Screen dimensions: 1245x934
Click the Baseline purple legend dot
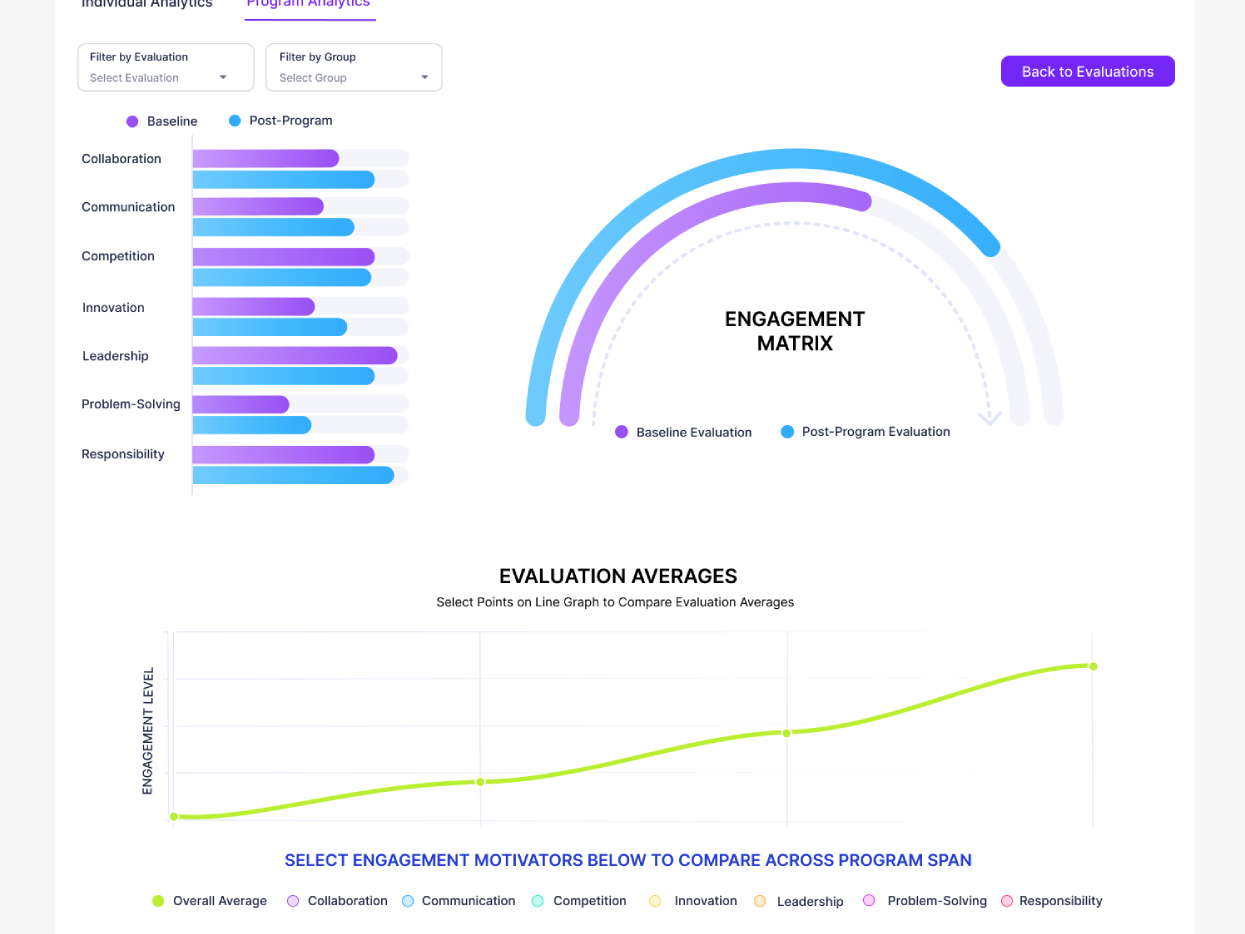pyautogui.click(x=132, y=121)
